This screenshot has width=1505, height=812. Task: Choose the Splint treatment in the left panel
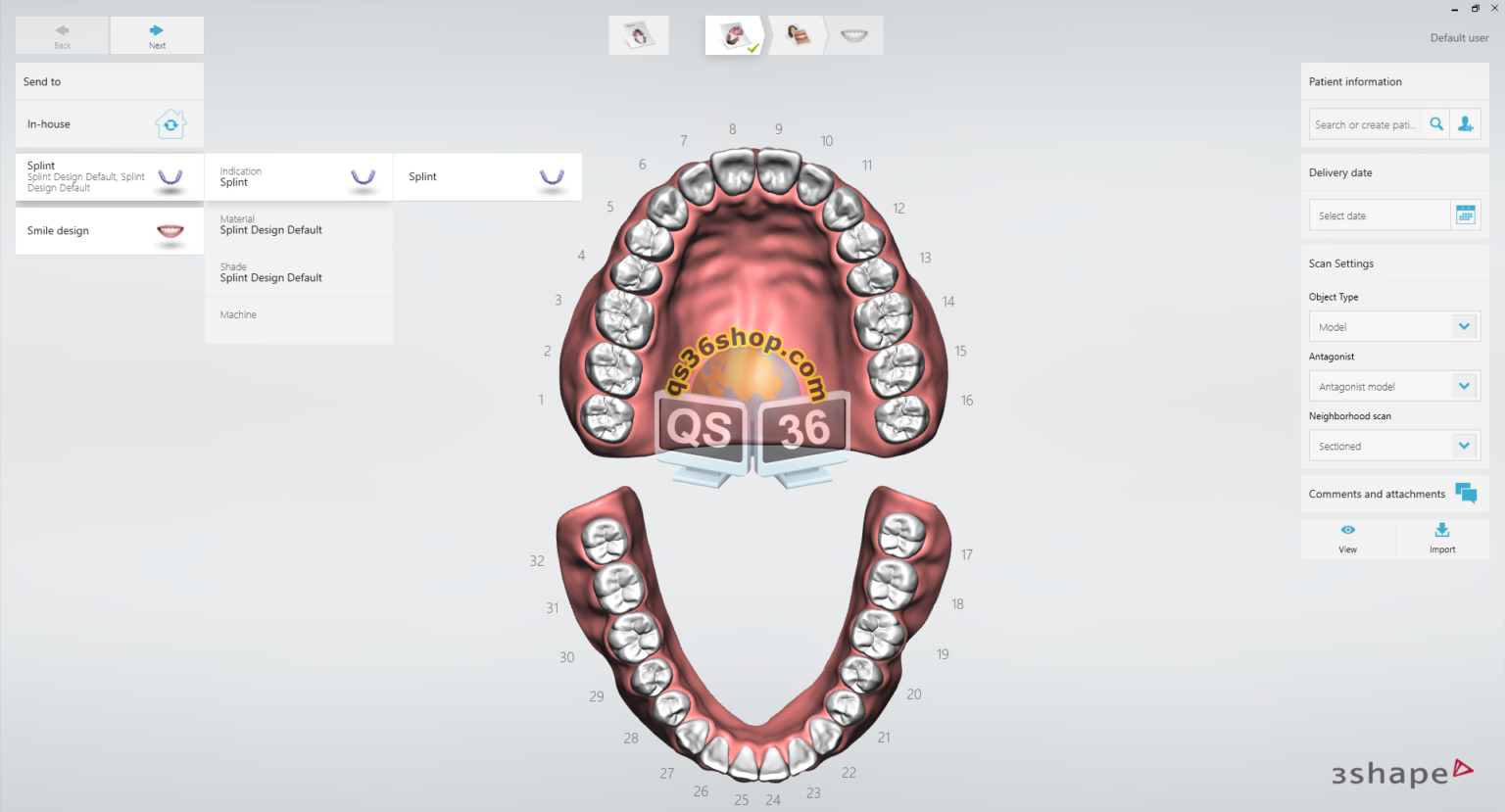pos(109,176)
